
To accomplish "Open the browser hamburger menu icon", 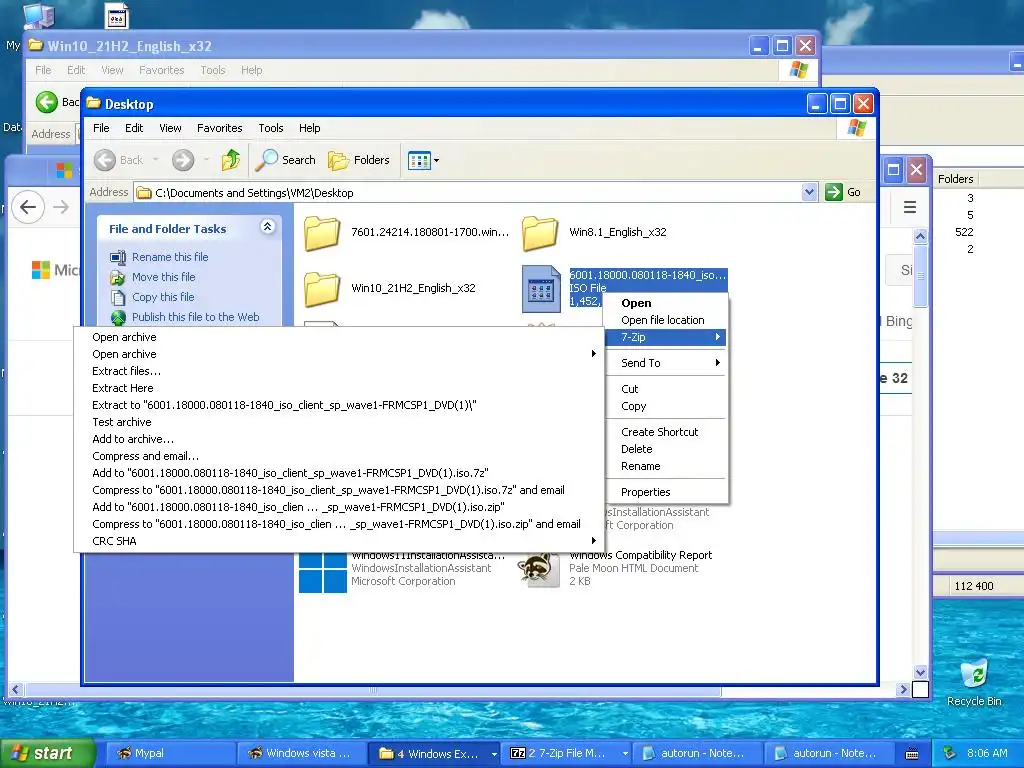I will tap(910, 208).
